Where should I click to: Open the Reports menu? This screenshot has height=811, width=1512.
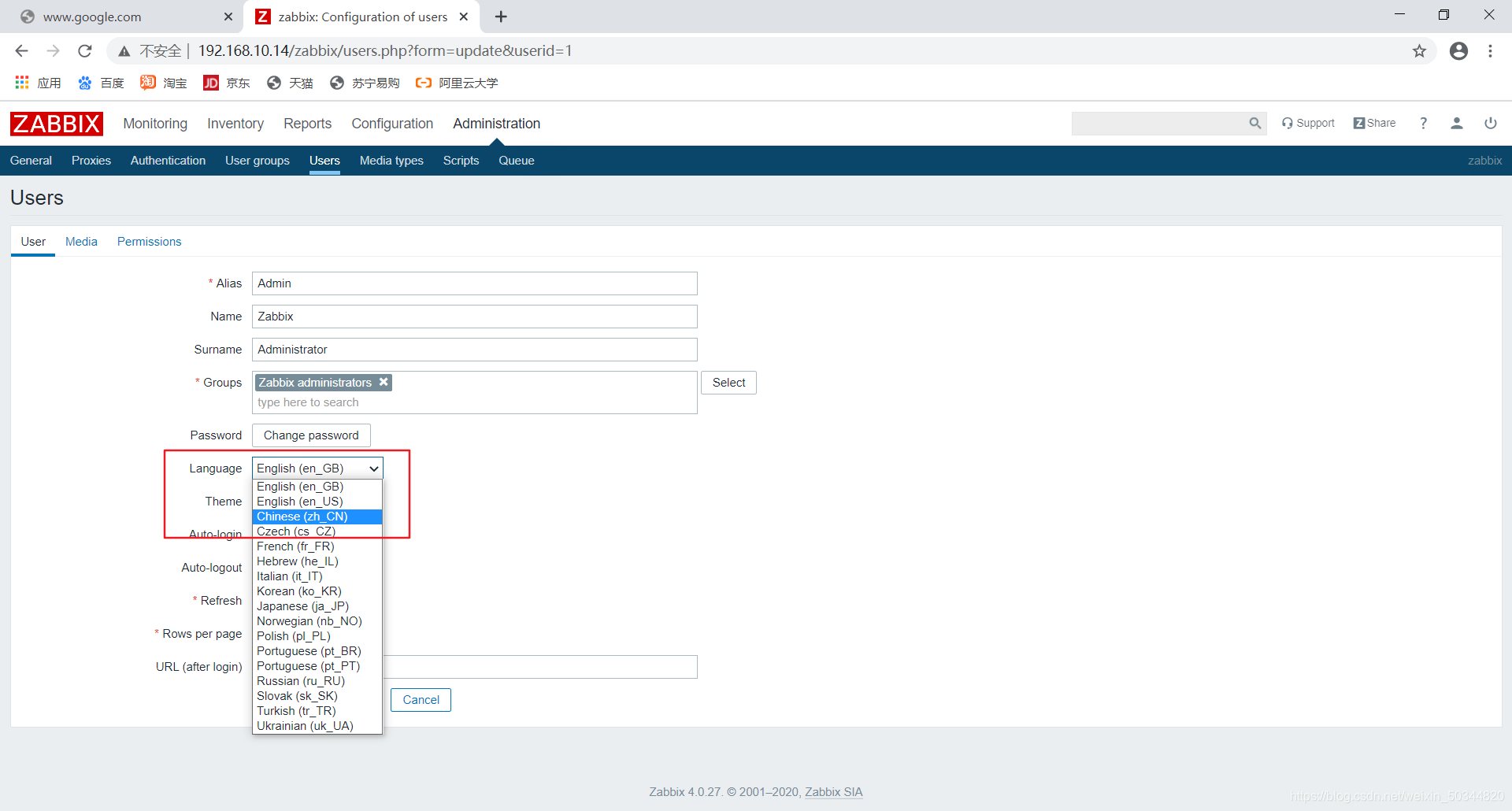(x=307, y=124)
